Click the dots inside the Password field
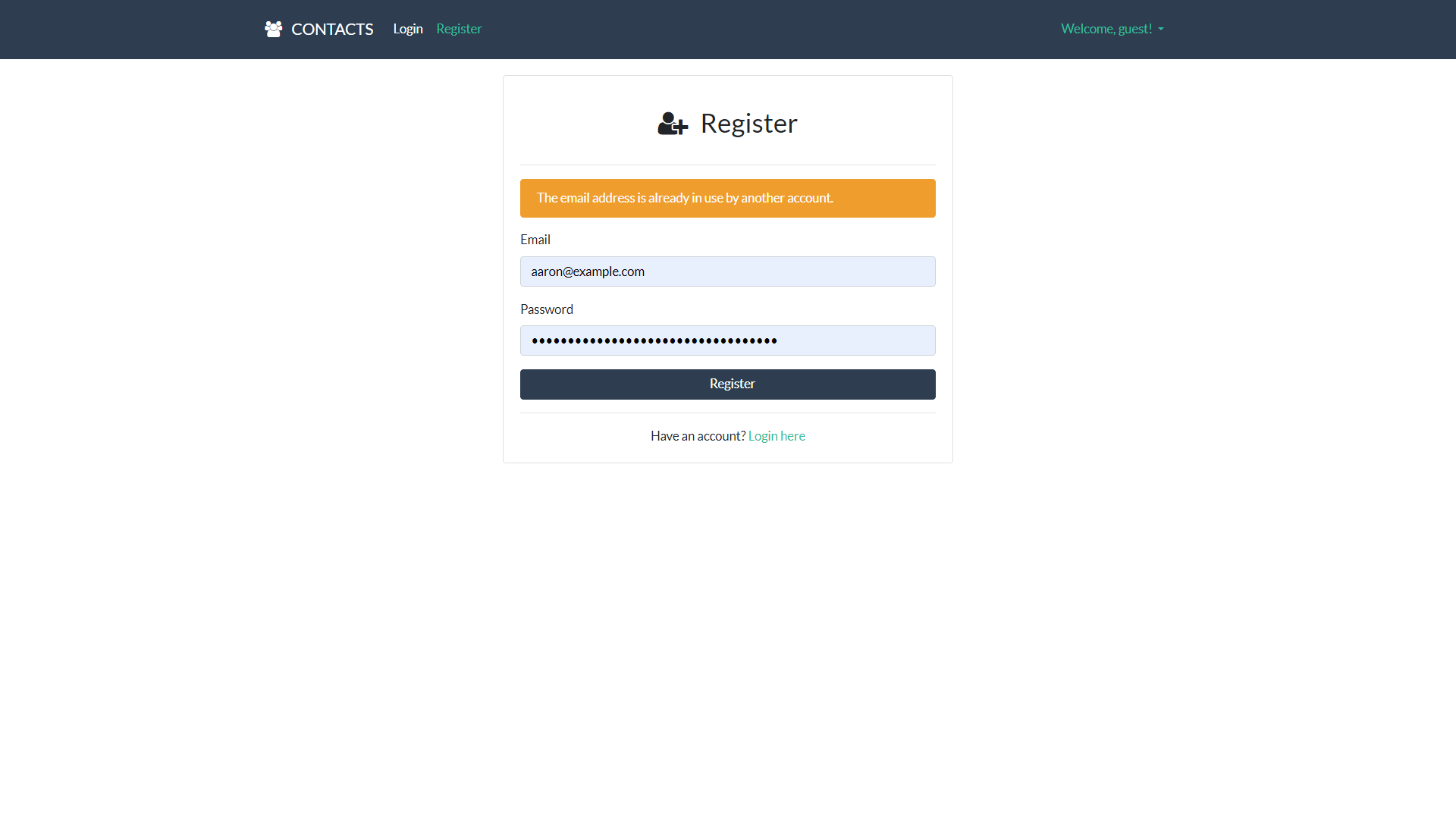 (x=654, y=340)
